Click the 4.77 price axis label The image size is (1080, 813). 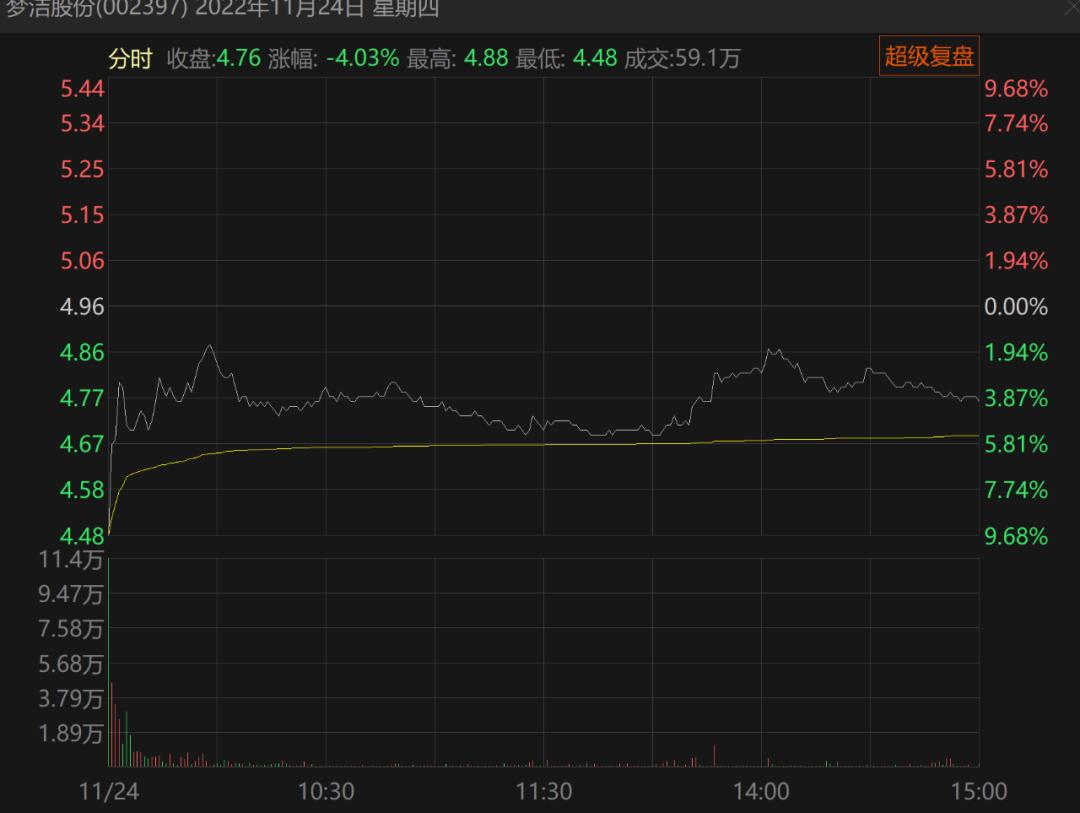(82, 398)
